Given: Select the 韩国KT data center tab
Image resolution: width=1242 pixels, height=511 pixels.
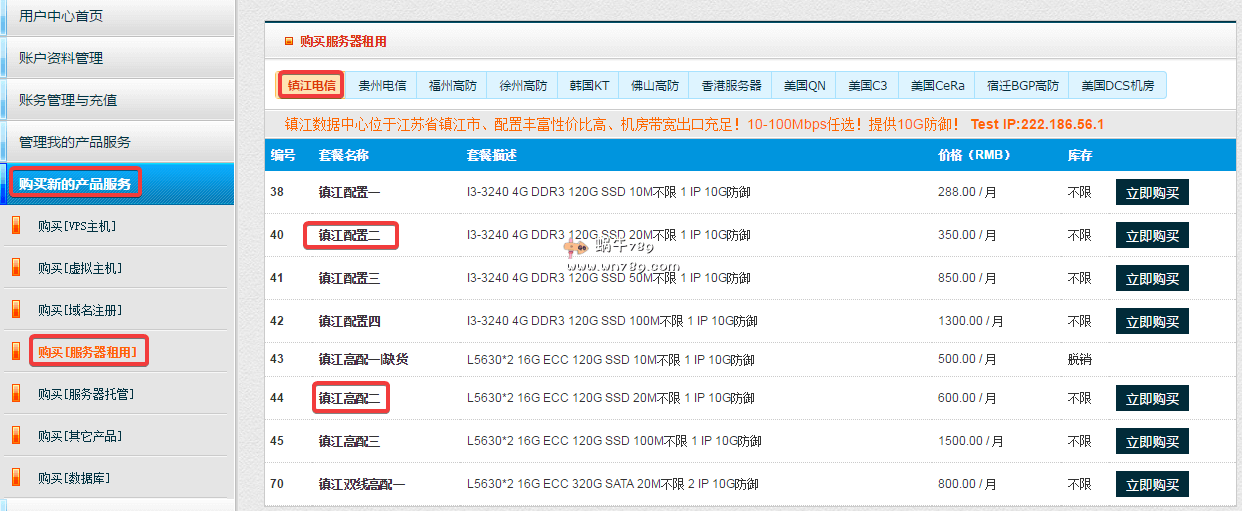Looking at the screenshot, I should tap(589, 86).
